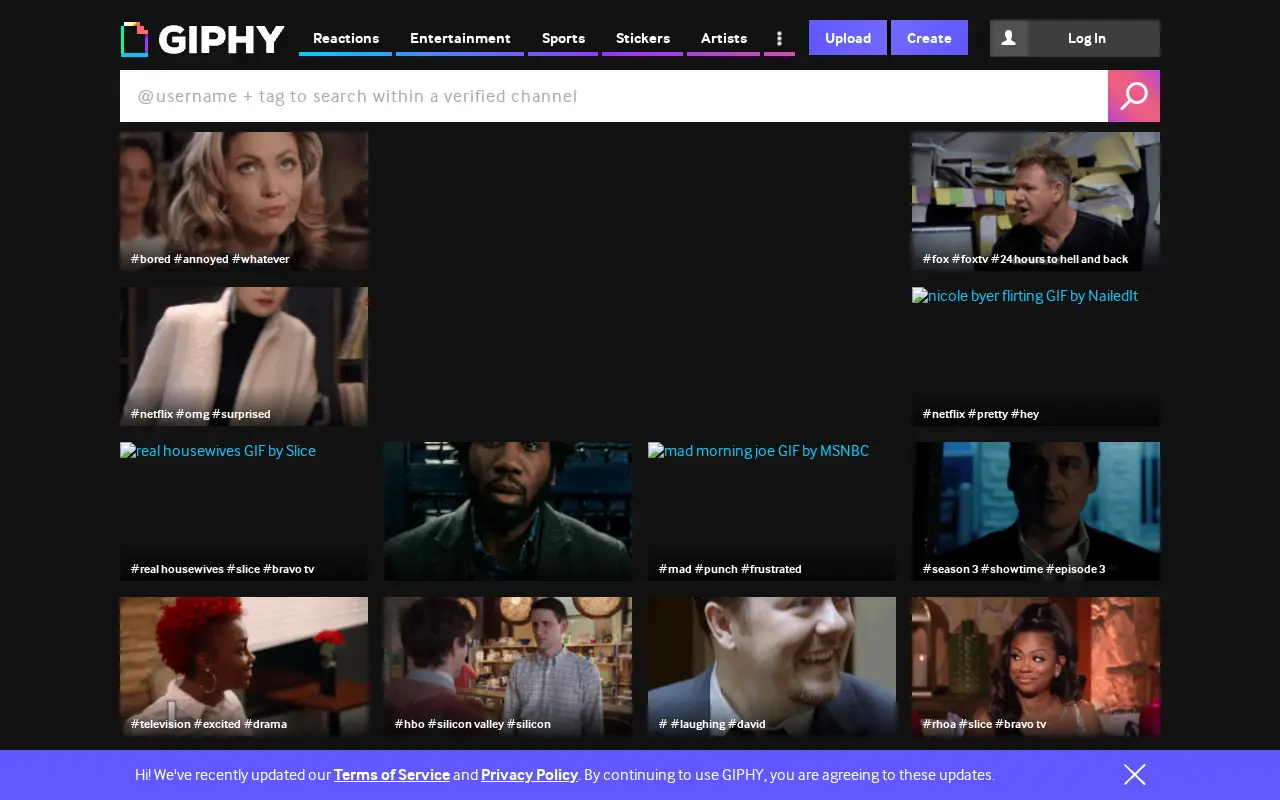Click the #pretty tag
The width and height of the screenshot is (1280, 800).
pos(988,414)
